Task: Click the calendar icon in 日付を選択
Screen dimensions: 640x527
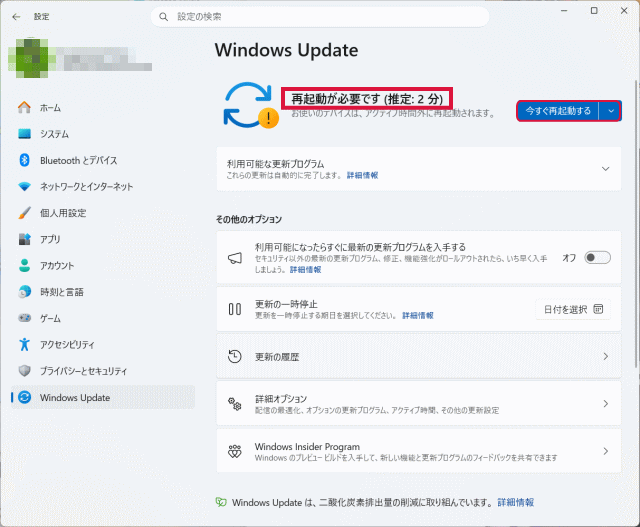Action: tap(598, 309)
